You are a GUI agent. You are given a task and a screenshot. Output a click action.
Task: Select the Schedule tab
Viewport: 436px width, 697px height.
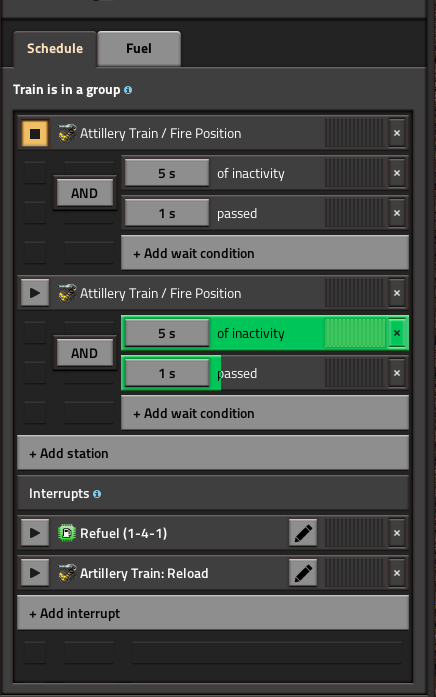tap(55, 48)
